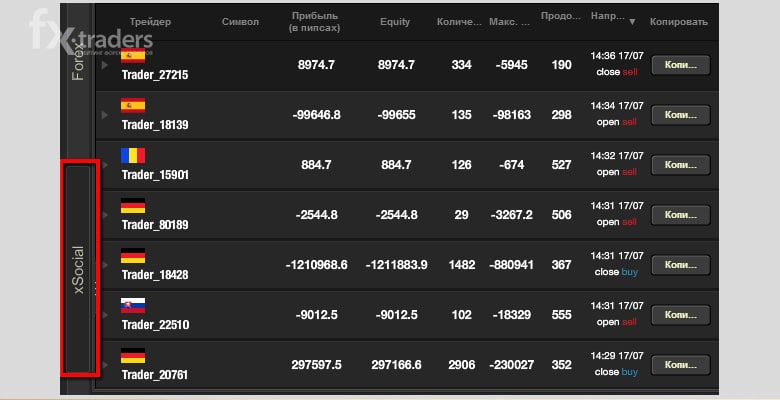Copy Trader_18428 with the Копи... button
Viewport: 780px width, 400px height.
681,265
